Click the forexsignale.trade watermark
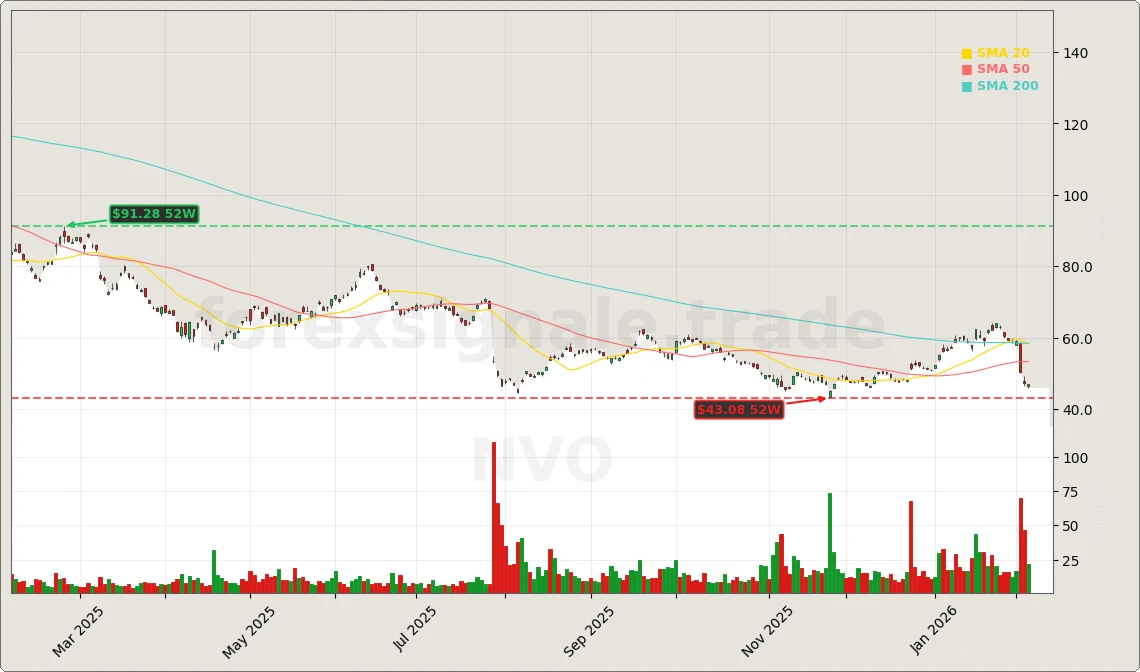This screenshot has height=672, width=1140. point(540,320)
